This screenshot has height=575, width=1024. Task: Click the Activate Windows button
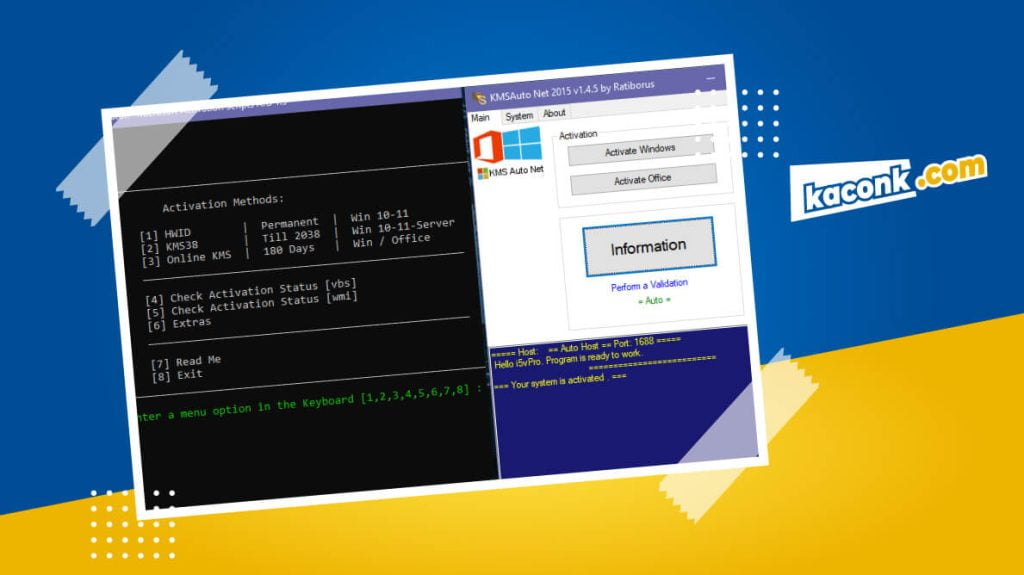(x=640, y=150)
